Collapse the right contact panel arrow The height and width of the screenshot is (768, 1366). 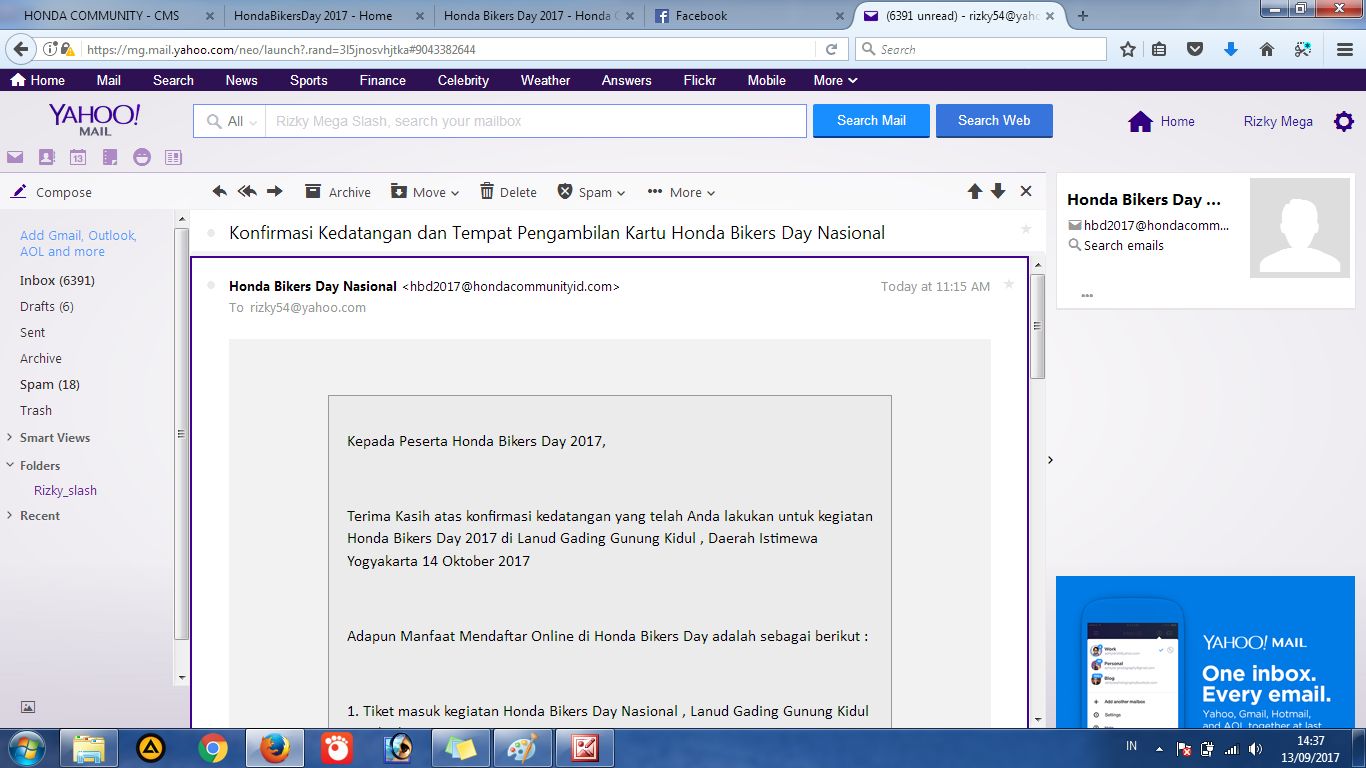pyautogui.click(x=1050, y=460)
